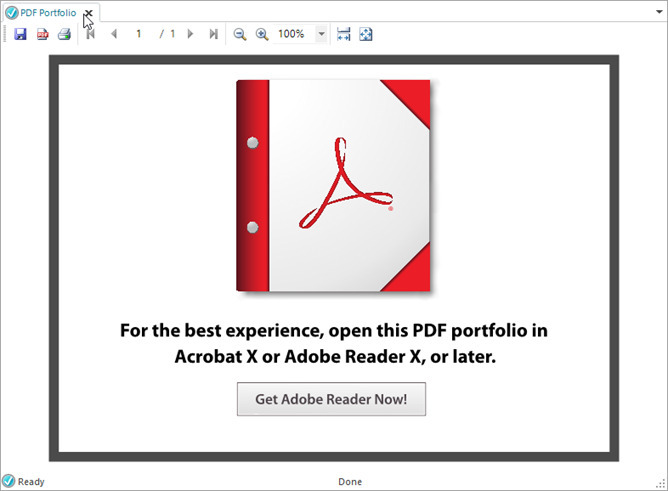668x491 pixels.
Task: Click the Ready status icon
Action: point(8,481)
